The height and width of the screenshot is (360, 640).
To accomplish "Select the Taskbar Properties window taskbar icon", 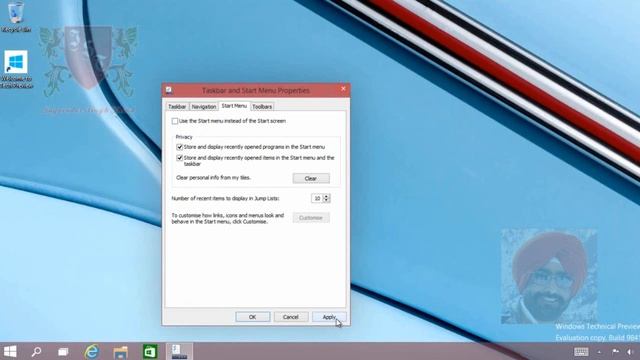I will [179, 351].
